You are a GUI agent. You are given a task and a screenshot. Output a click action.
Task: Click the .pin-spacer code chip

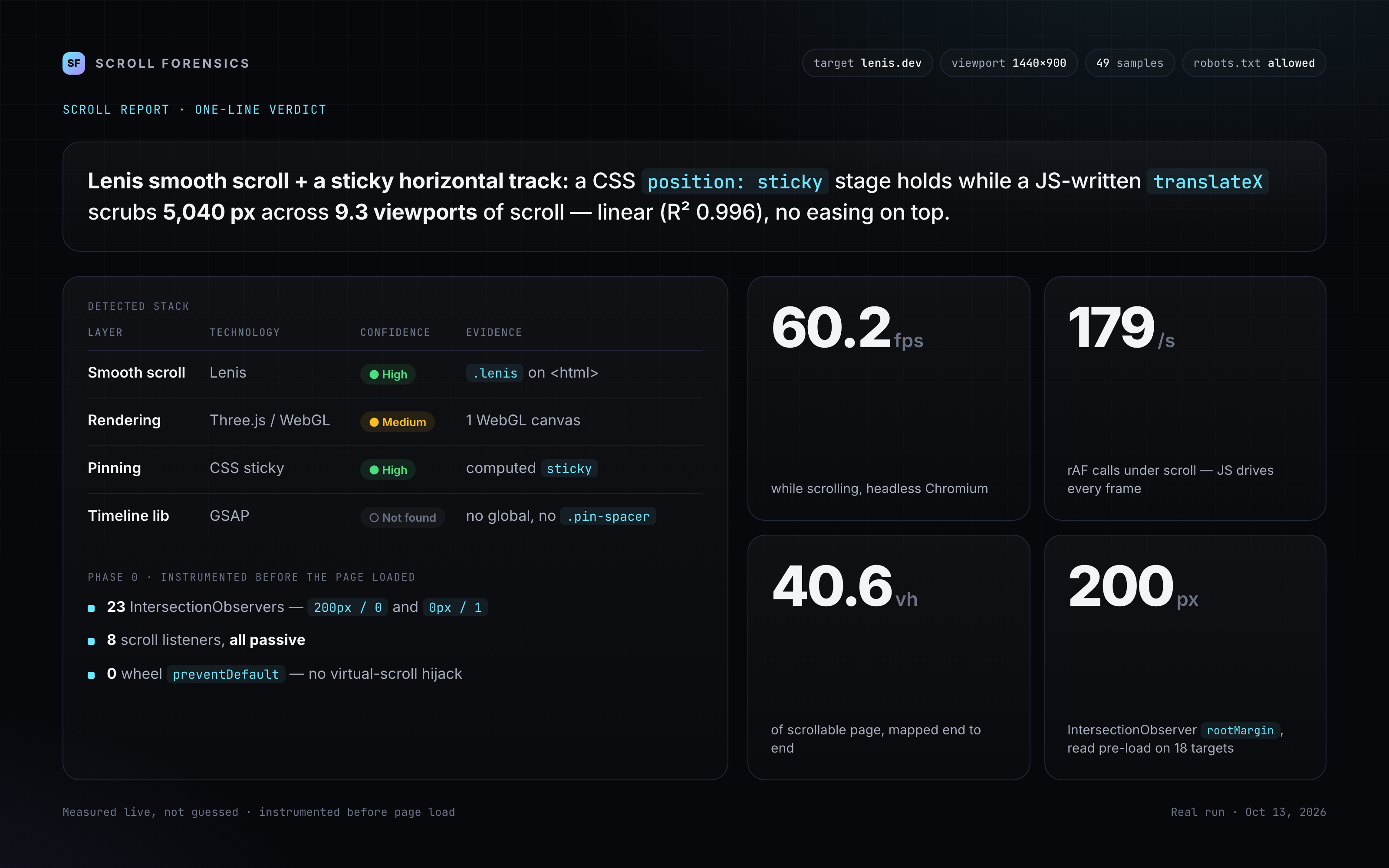609,516
